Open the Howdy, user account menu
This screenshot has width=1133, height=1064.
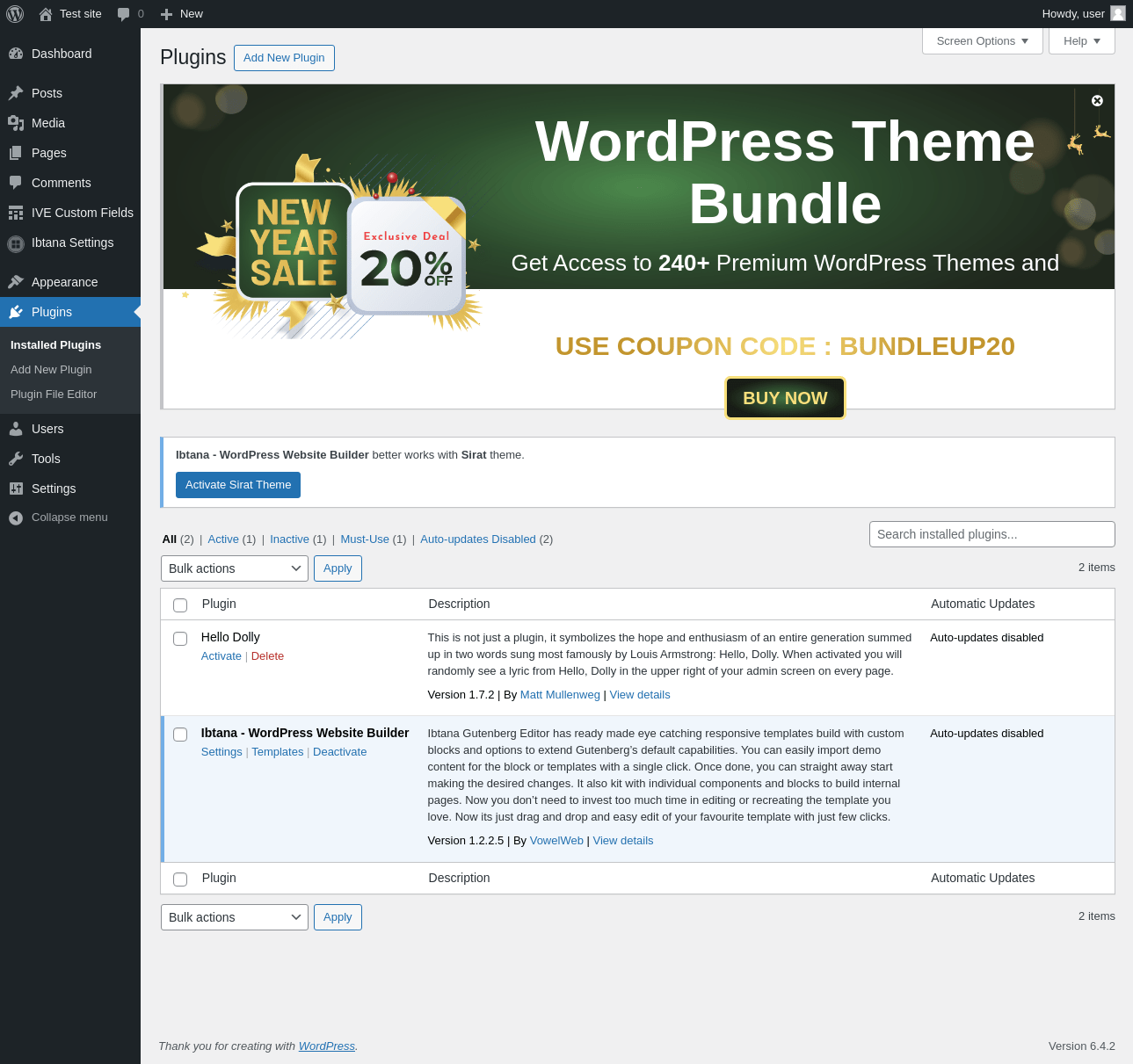tap(1084, 14)
